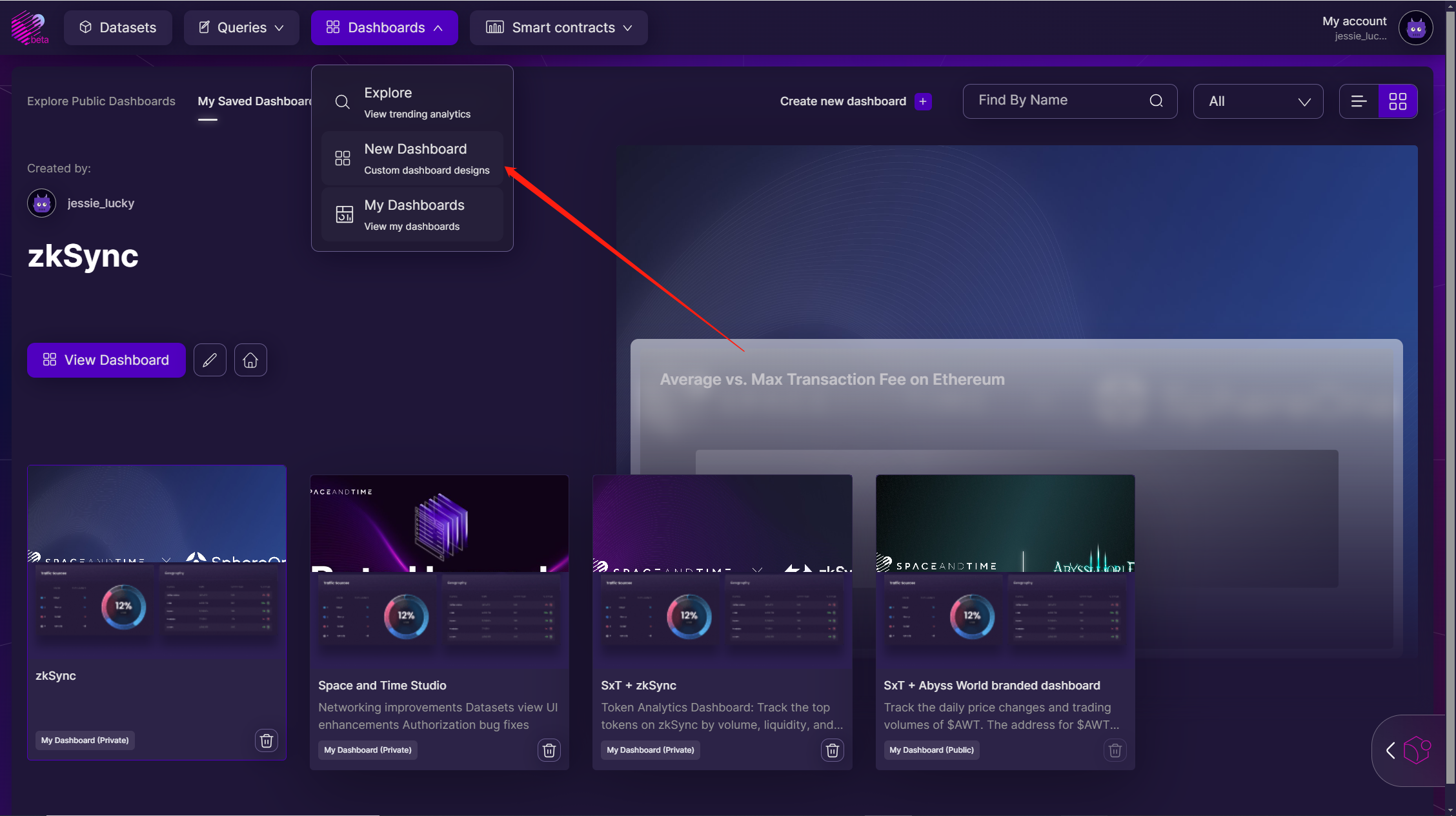The height and width of the screenshot is (816, 1456).
Task: Expand the Smart contracts dropdown menu
Action: click(x=559, y=28)
